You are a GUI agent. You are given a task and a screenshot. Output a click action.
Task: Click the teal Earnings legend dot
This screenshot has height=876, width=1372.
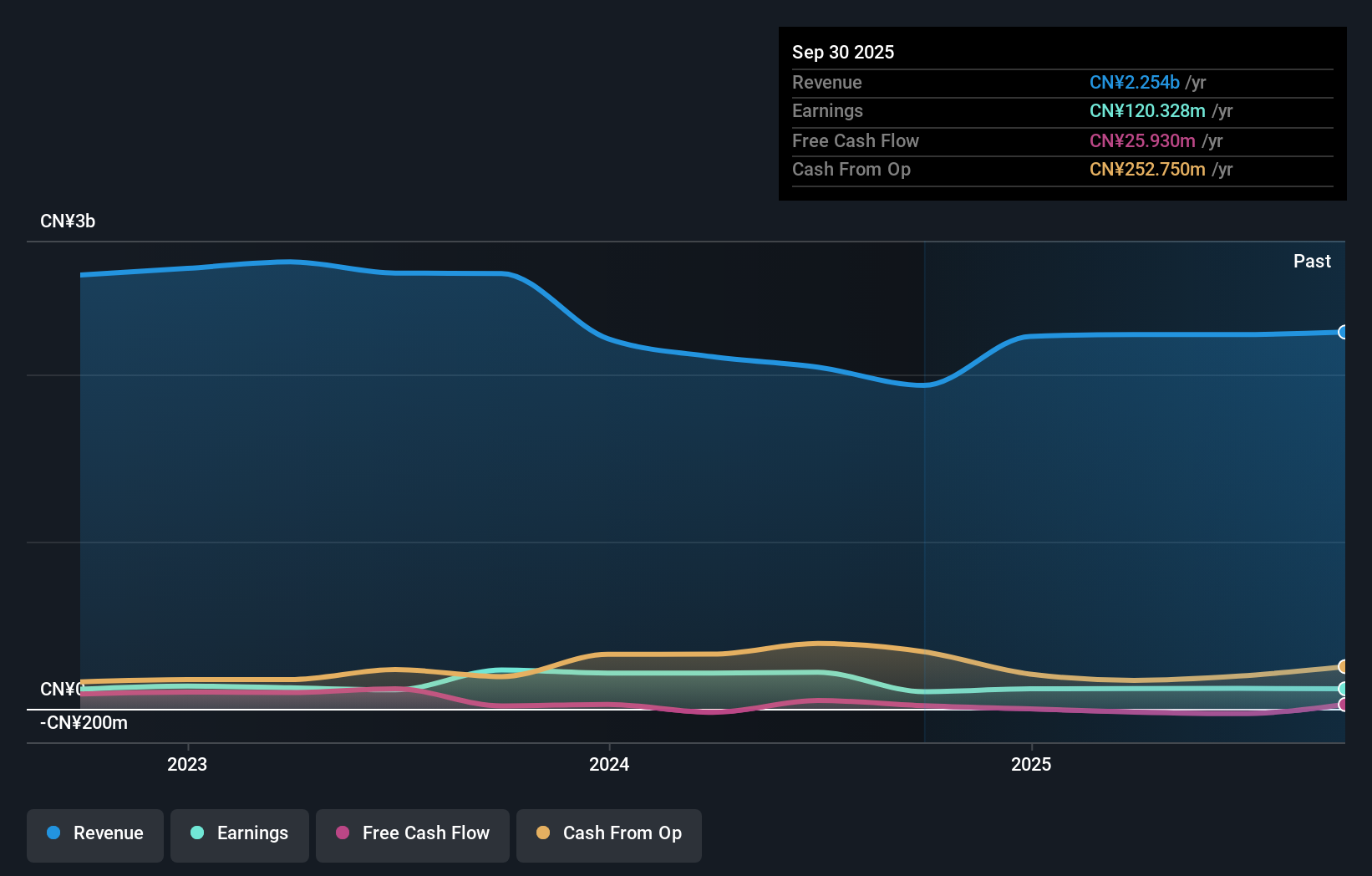point(197,833)
